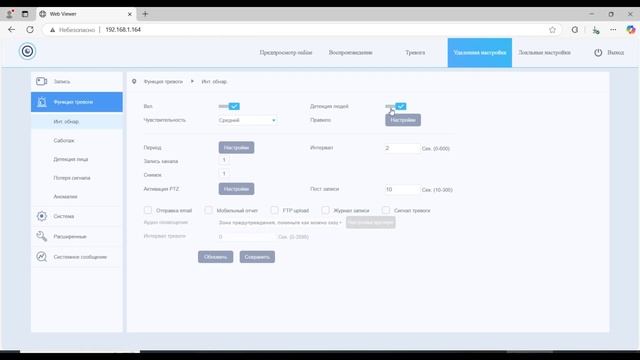
Task: Open browser settings ellipsis menu
Action: tap(613, 29)
